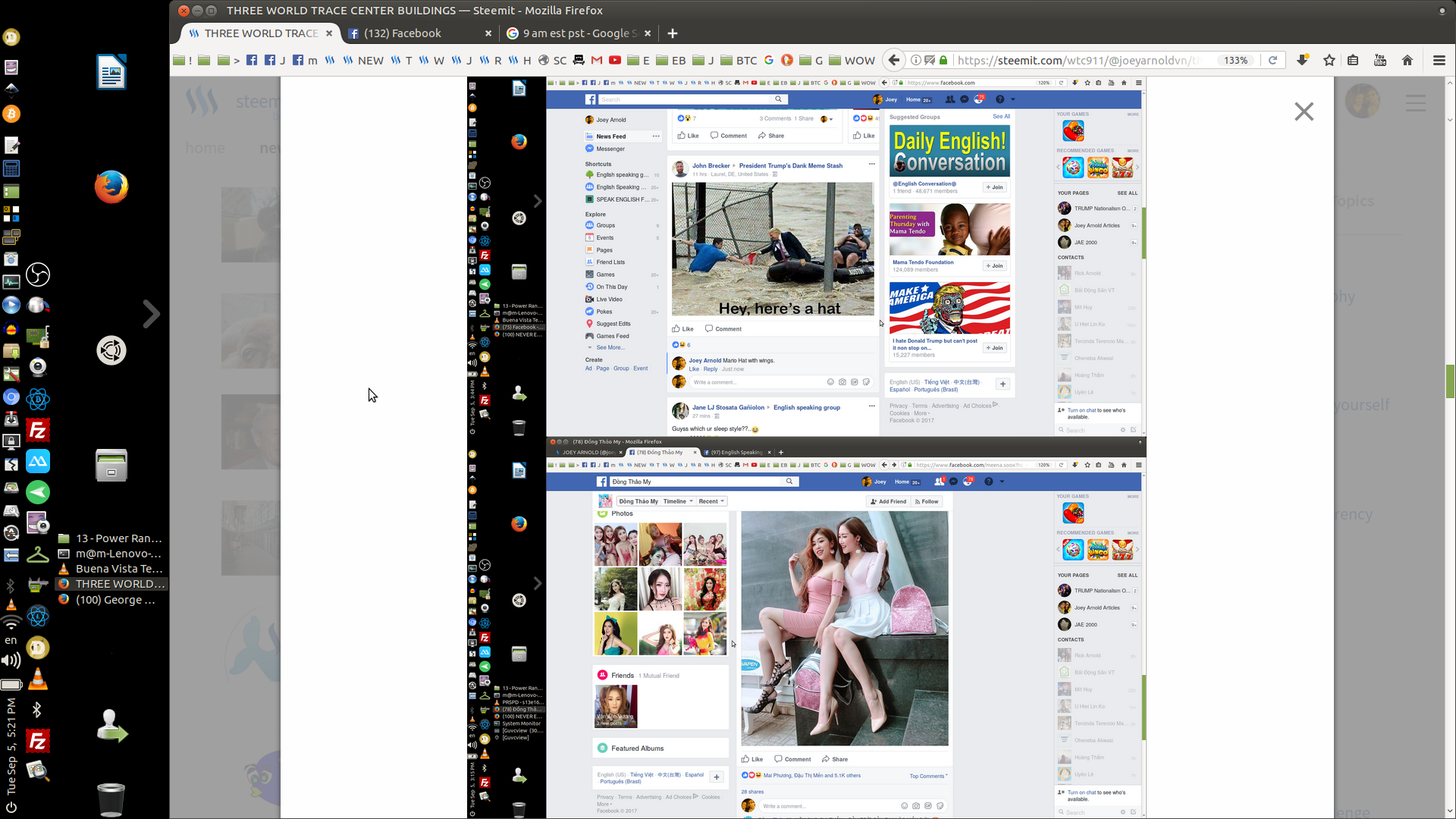Screen dimensions: 1456x819
Task: Open the battery status indicator
Action: tap(11, 685)
